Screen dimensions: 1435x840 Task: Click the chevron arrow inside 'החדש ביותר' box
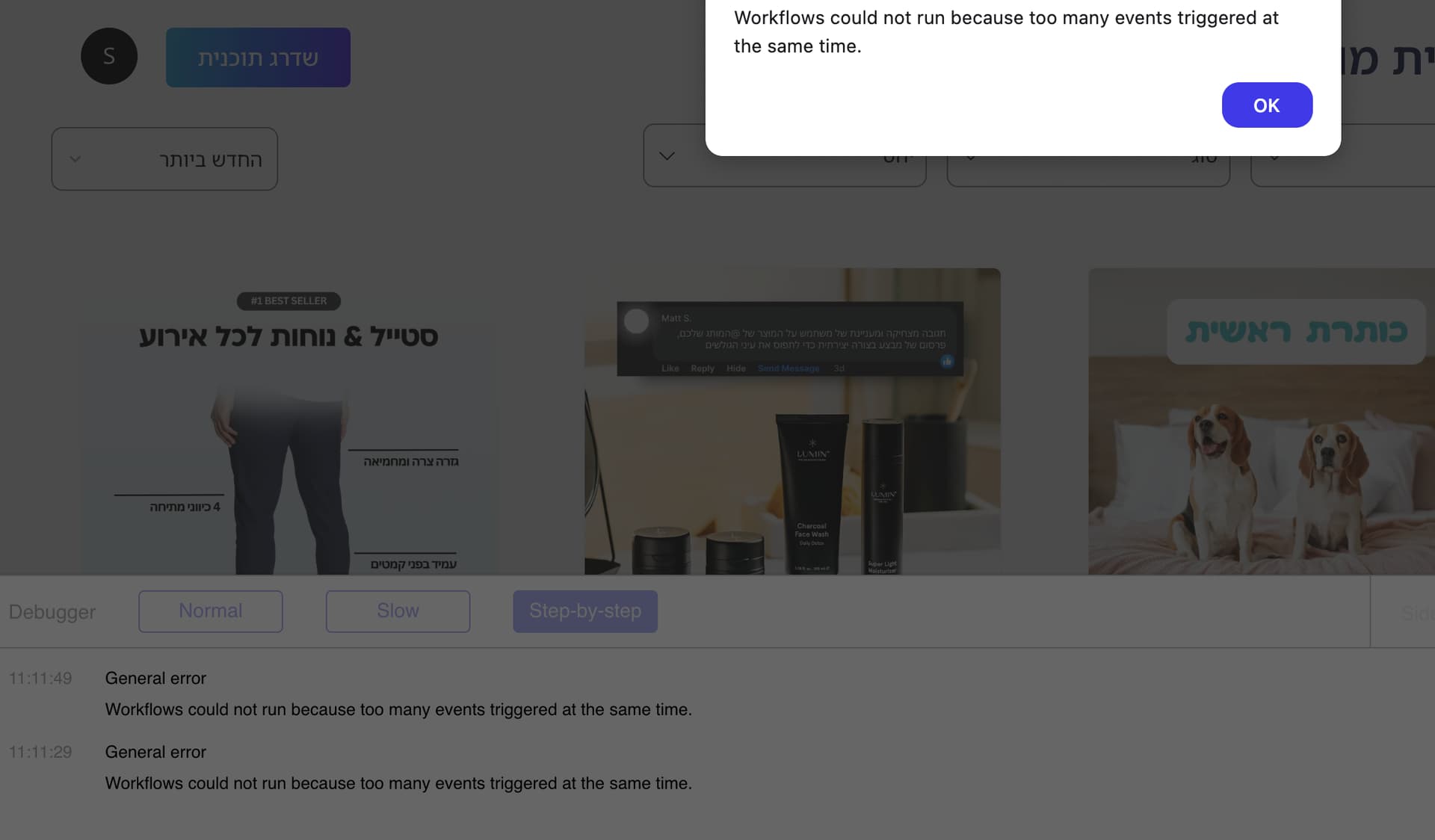click(75, 159)
